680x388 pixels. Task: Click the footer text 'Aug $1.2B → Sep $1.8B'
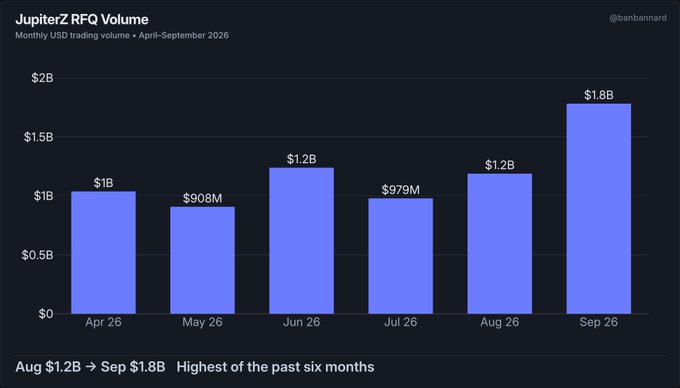coord(90,367)
